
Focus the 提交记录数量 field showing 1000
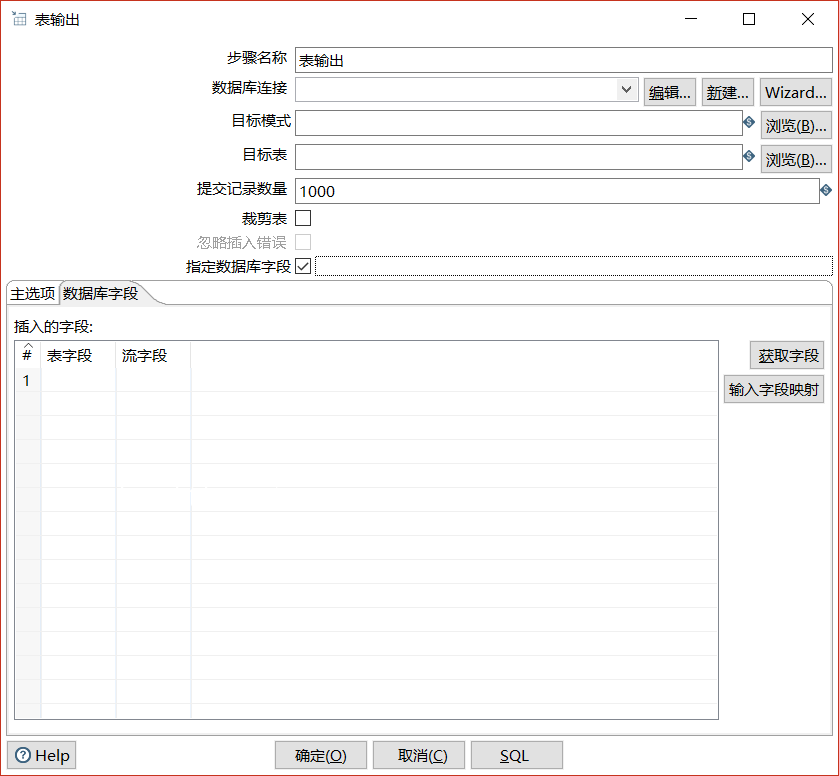557,191
